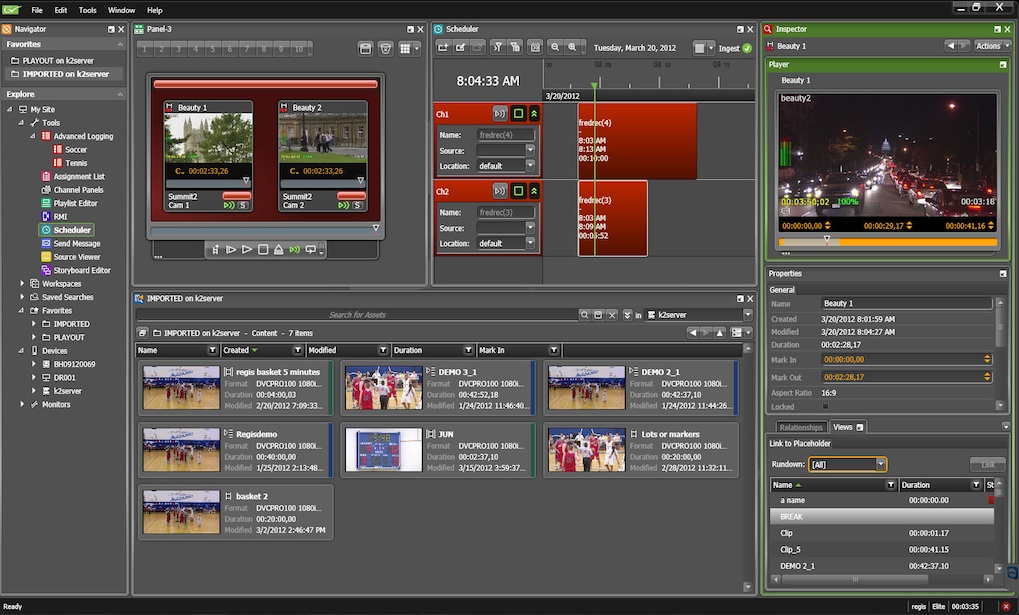Open the Tools menu
1019x615 pixels.
coord(88,10)
